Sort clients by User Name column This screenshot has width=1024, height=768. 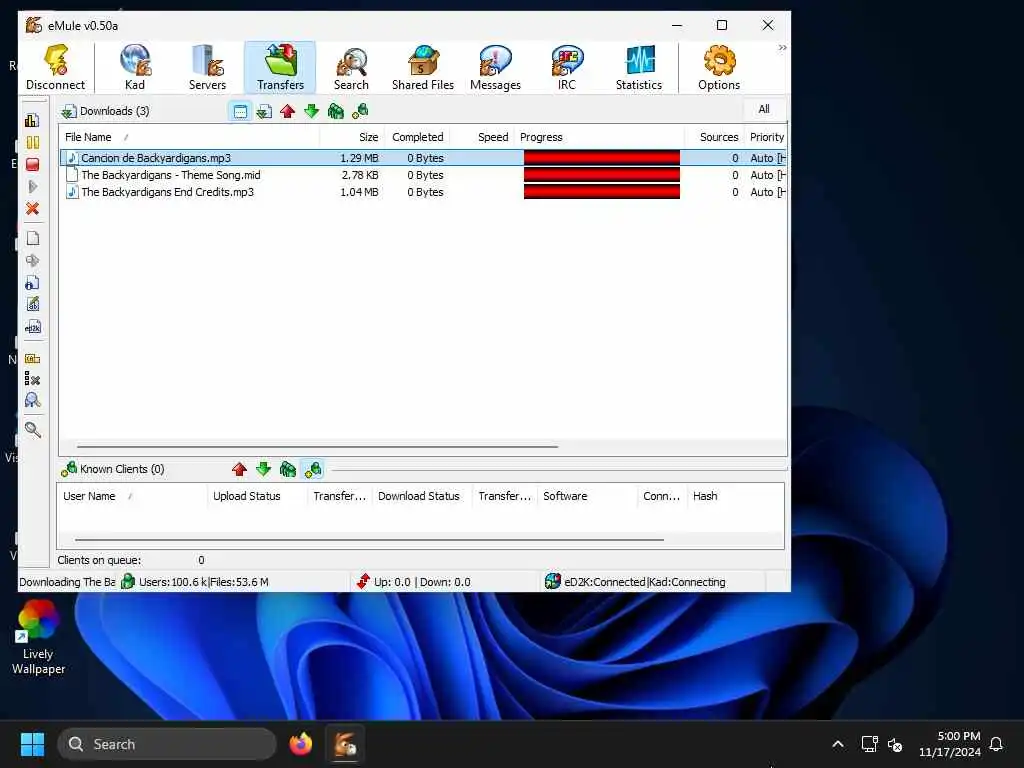[132, 496]
